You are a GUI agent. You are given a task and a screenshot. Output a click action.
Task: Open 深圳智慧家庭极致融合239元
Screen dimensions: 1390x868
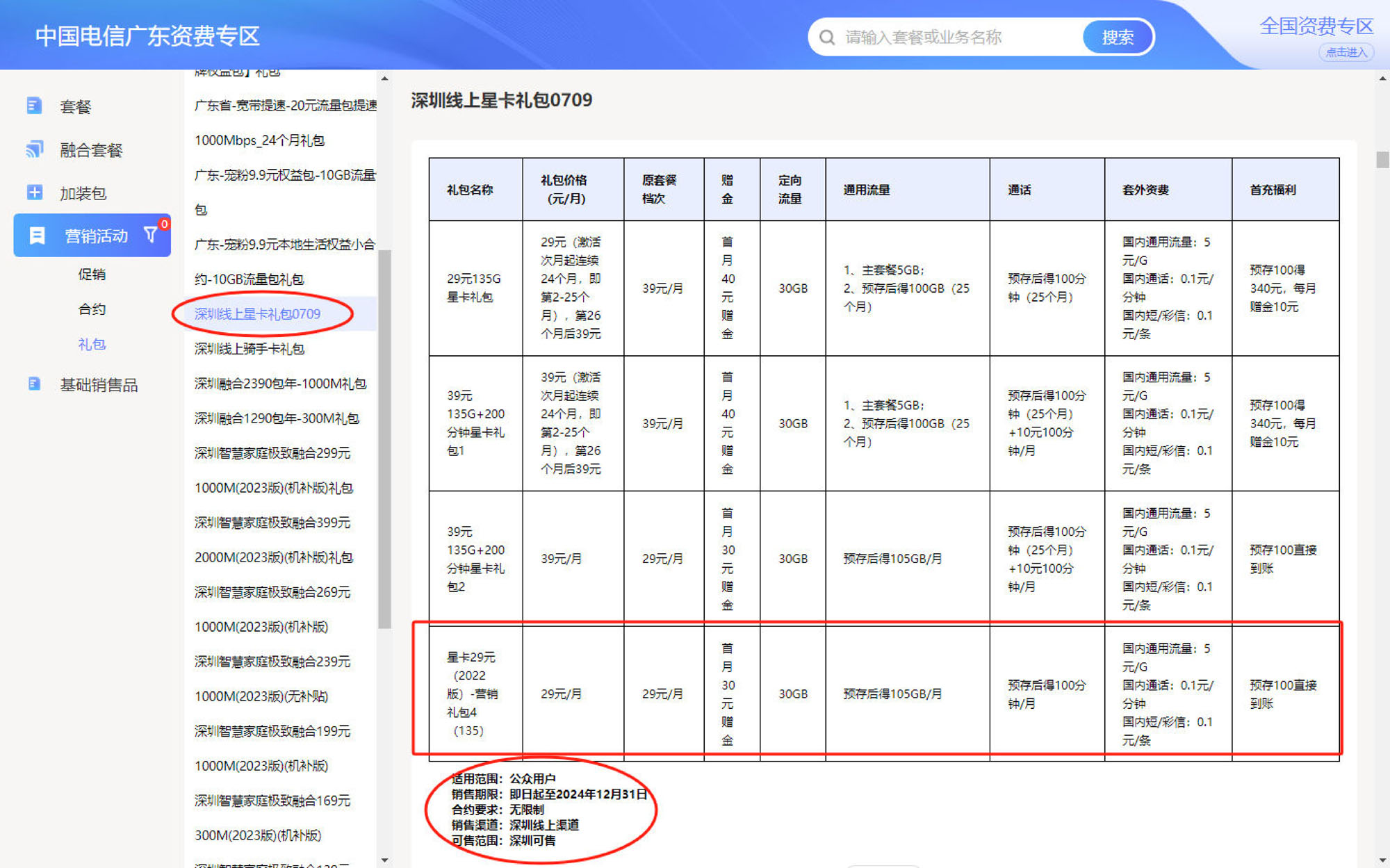click(x=272, y=661)
